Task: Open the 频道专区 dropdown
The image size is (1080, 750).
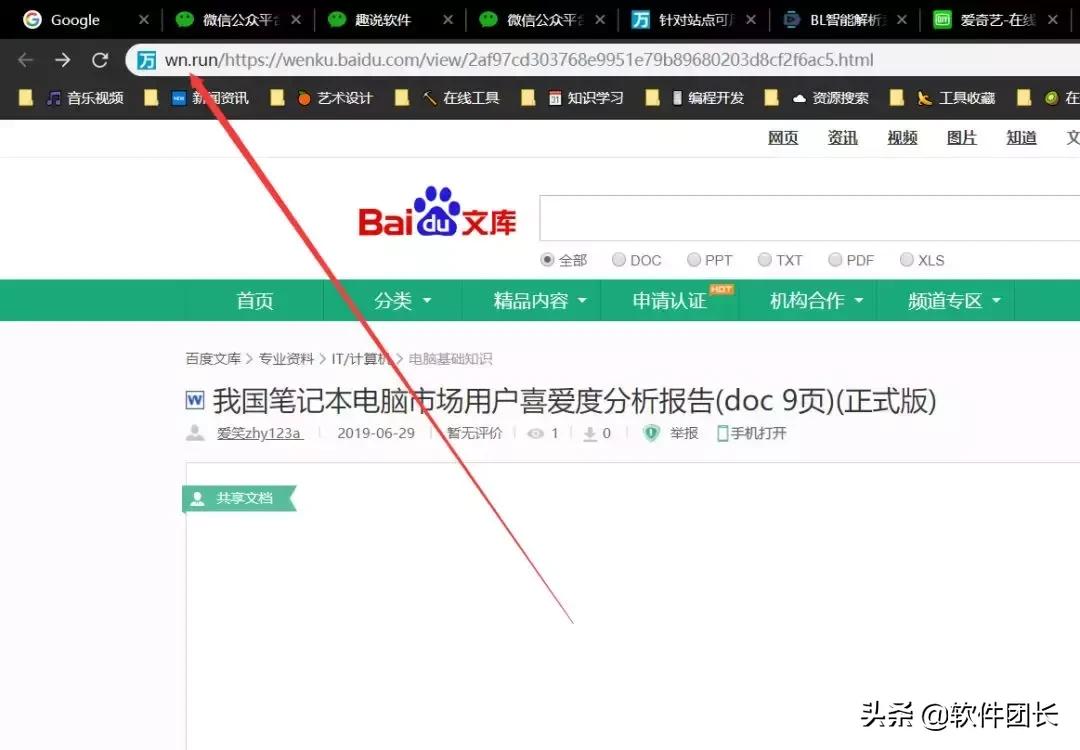Action: coord(947,300)
